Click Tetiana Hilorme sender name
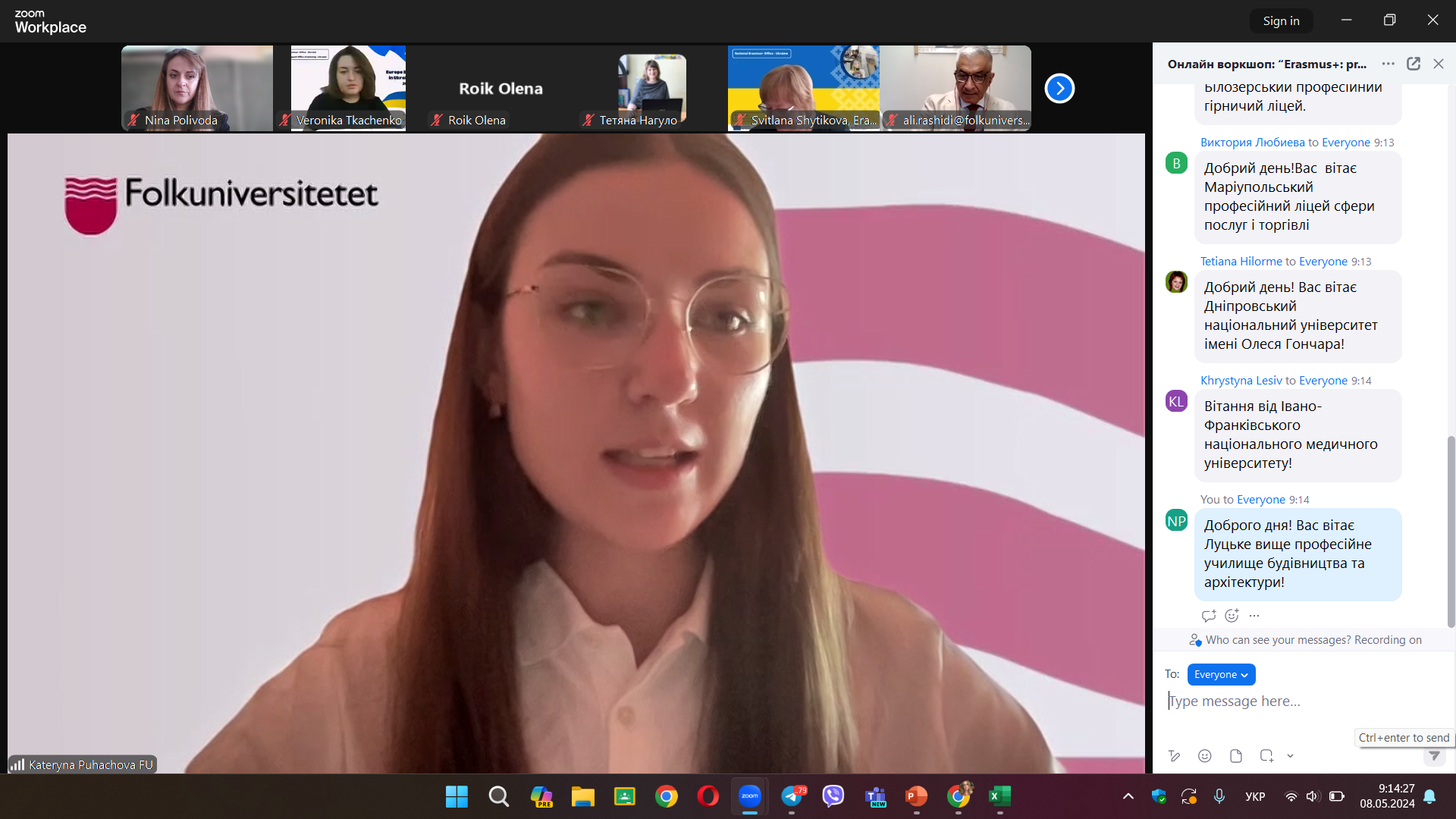The height and width of the screenshot is (819, 1456). pyautogui.click(x=1241, y=262)
